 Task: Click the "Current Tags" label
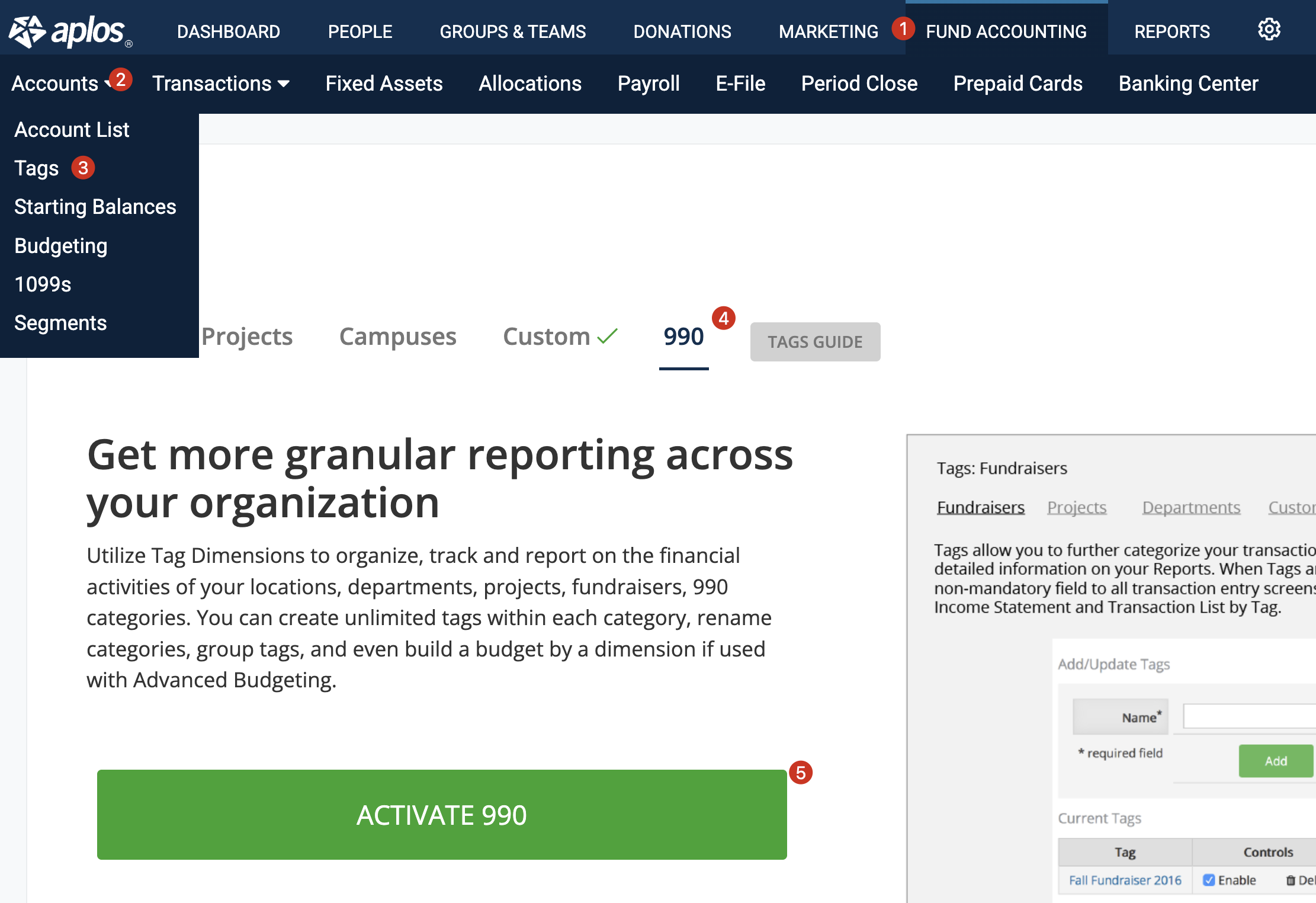click(1099, 818)
